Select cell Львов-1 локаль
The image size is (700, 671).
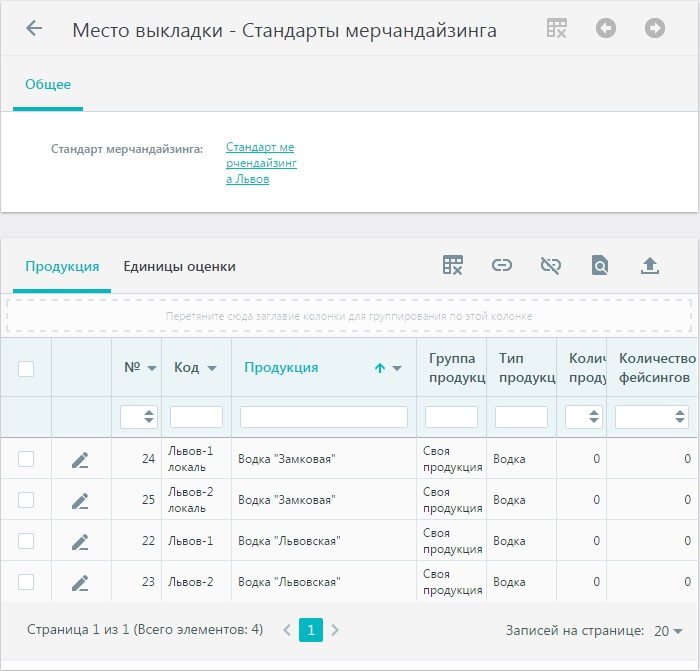click(x=196, y=459)
